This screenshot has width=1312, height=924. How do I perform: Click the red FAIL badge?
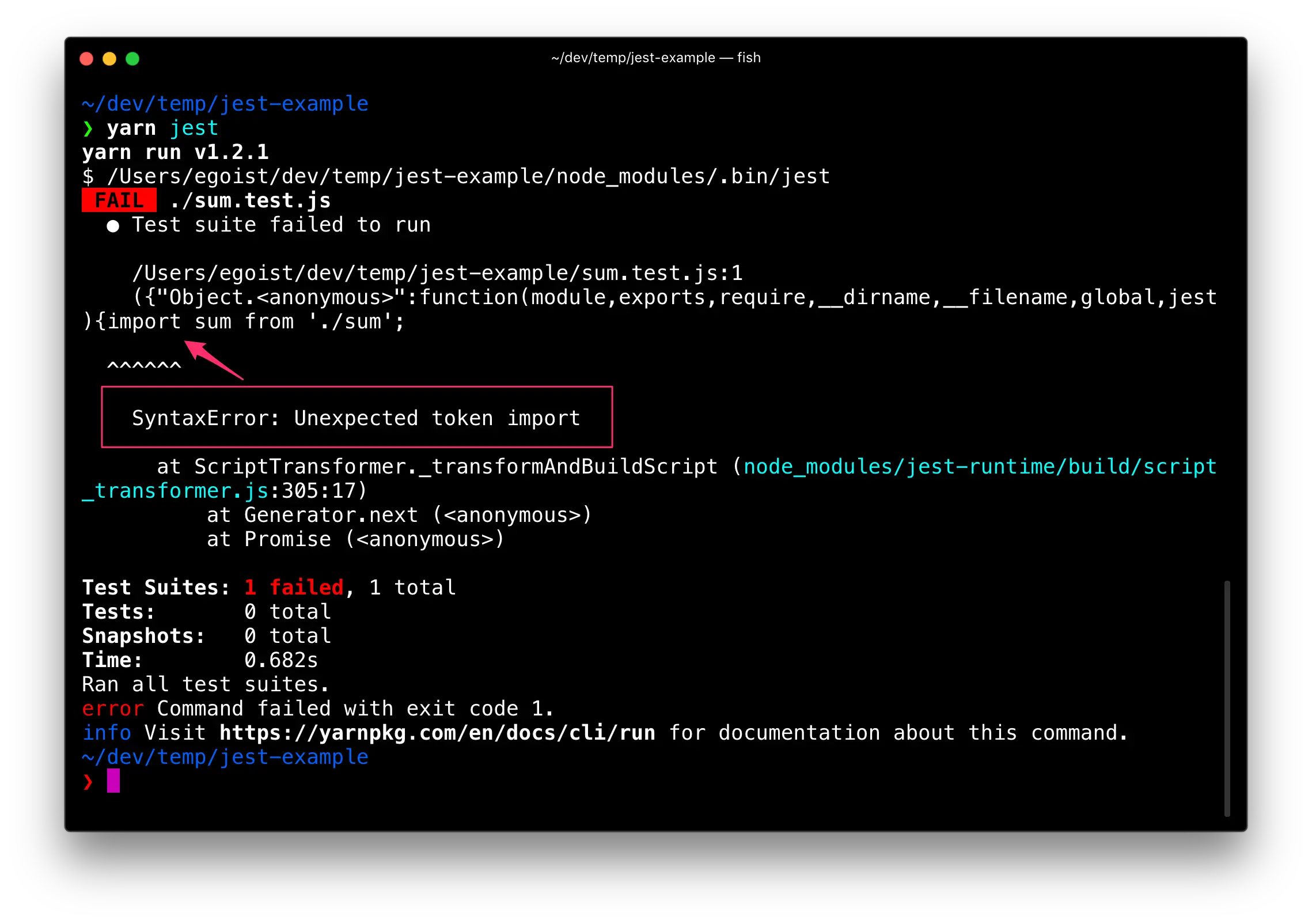[119, 200]
